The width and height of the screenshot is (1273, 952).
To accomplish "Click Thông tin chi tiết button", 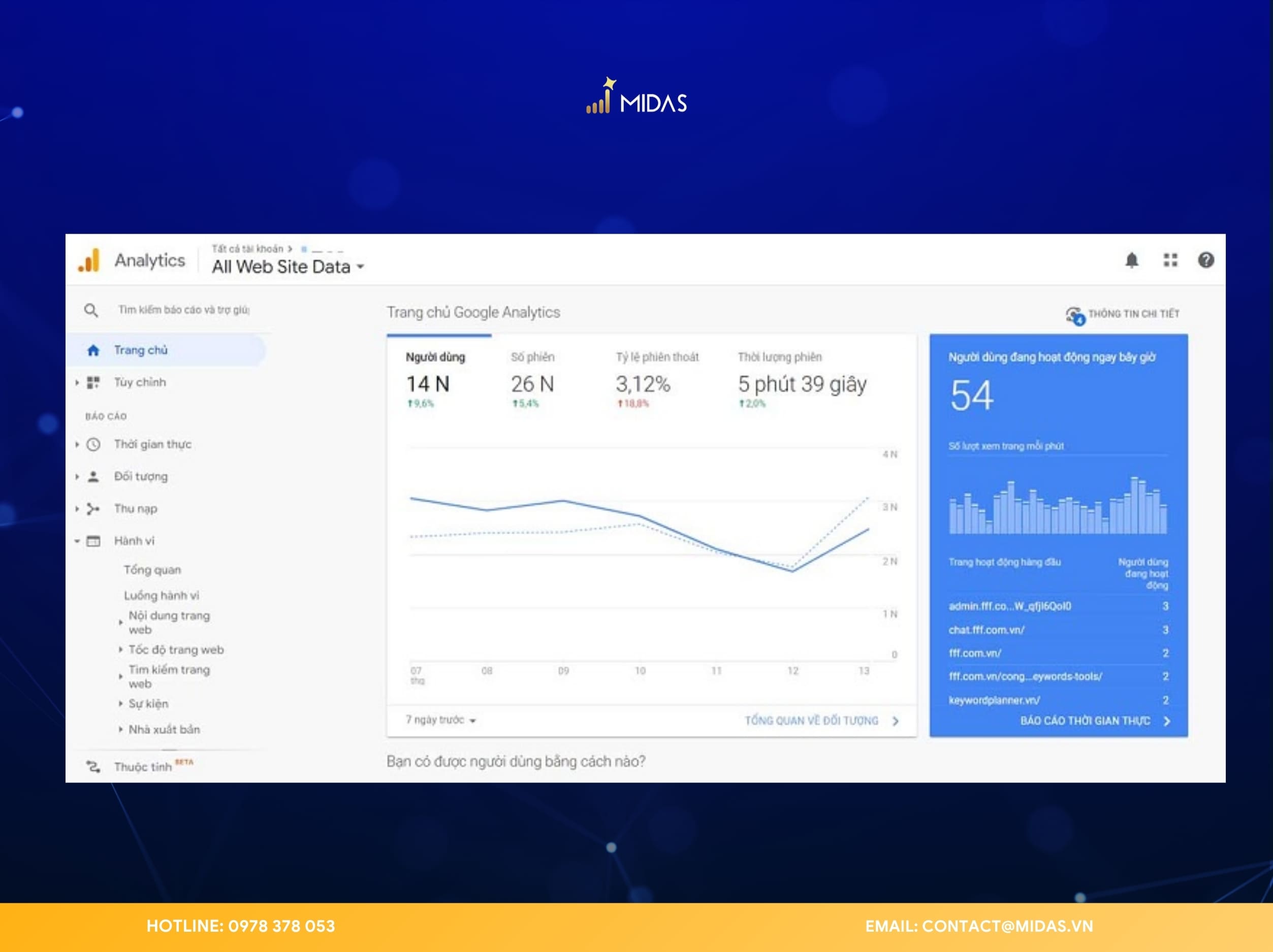I will 1123,314.
